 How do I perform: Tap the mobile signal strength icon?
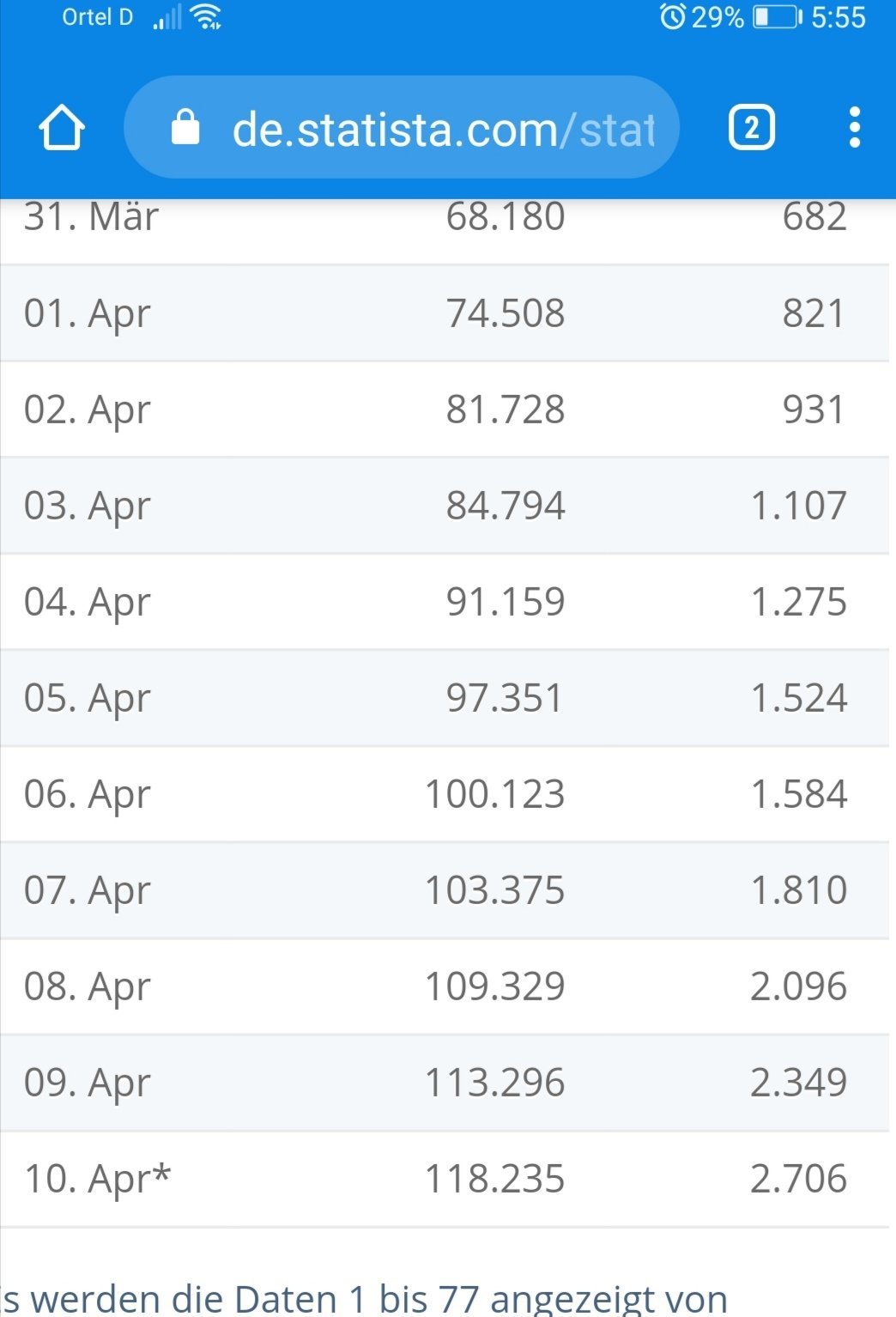167,17
